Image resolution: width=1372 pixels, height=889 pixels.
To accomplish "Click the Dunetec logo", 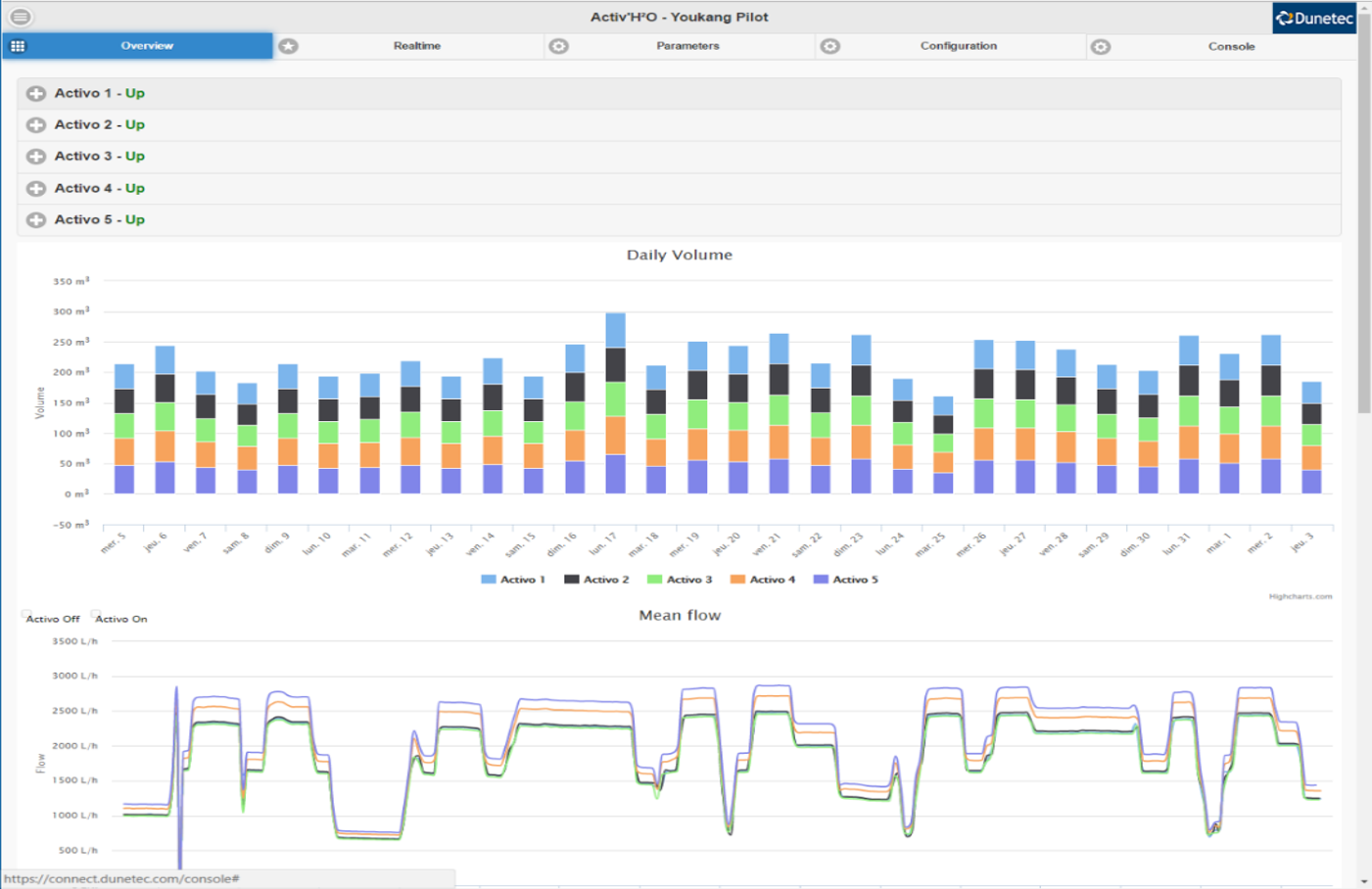I will [x=1314, y=18].
